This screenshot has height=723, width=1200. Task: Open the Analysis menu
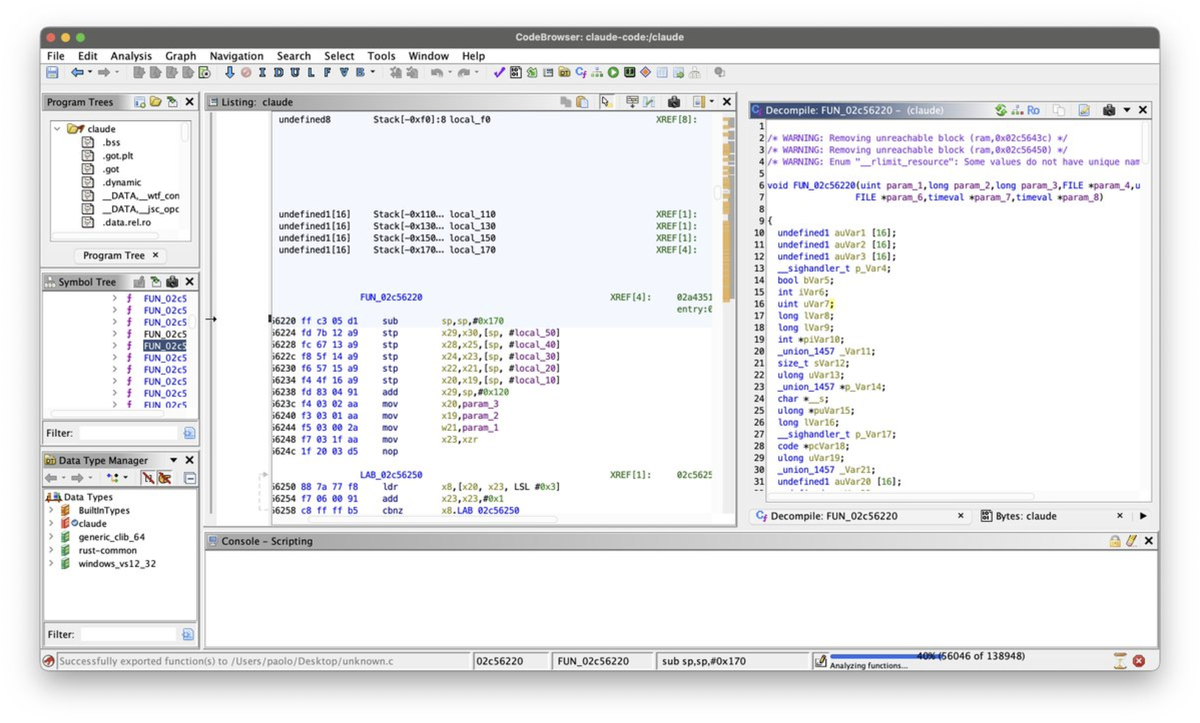pyautogui.click(x=131, y=56)
